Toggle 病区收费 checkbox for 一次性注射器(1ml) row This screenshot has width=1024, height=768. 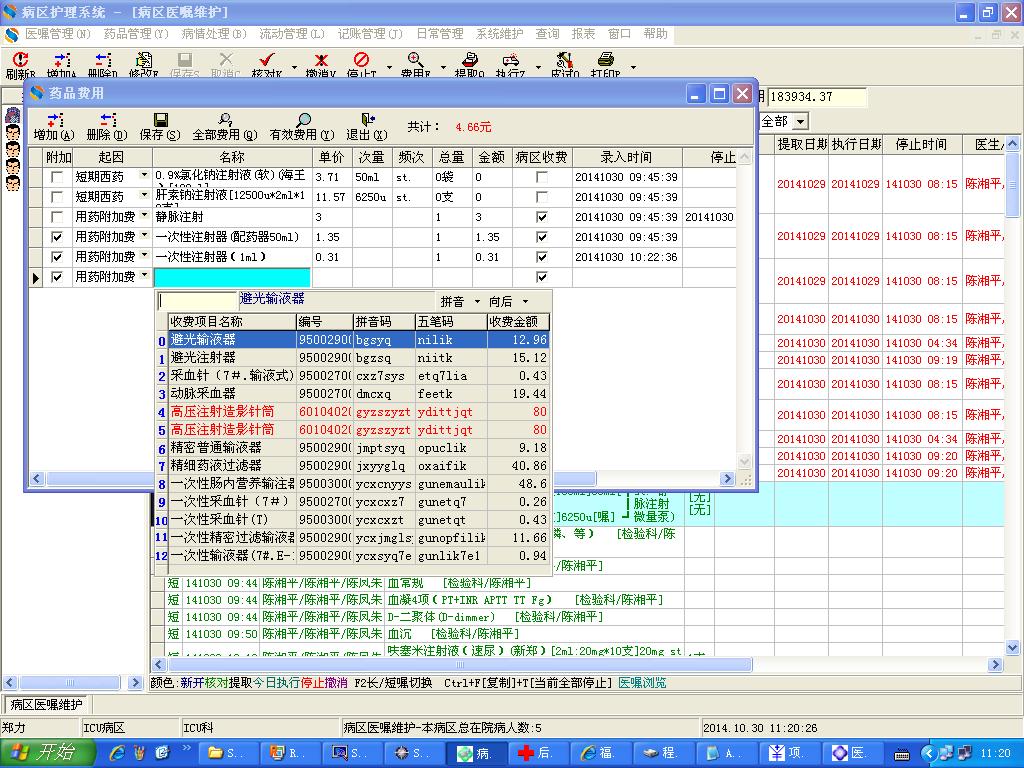click(x=541, y=257)
